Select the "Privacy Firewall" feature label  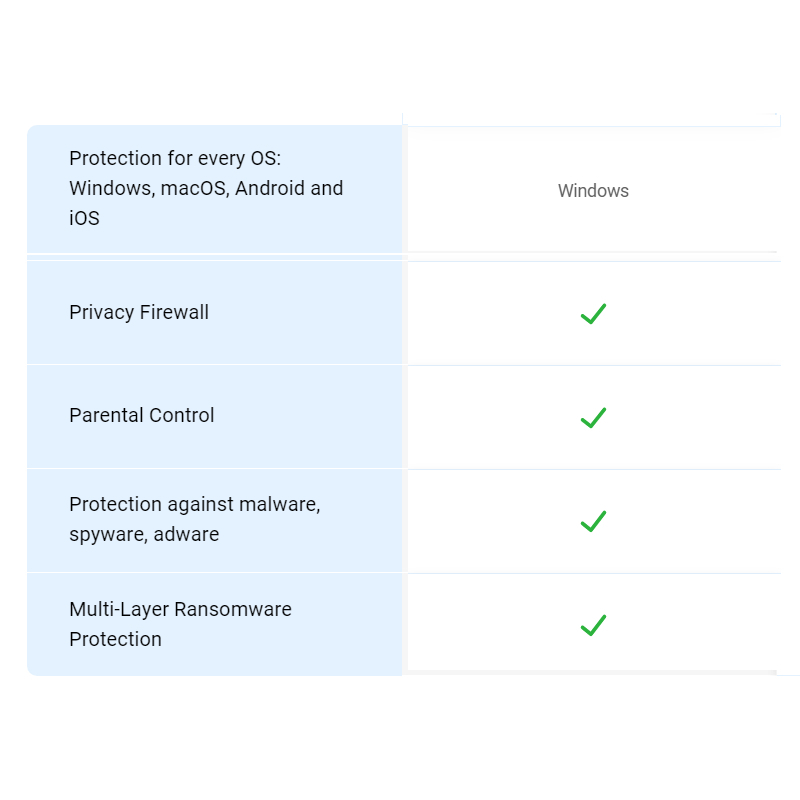coord(139,313)
